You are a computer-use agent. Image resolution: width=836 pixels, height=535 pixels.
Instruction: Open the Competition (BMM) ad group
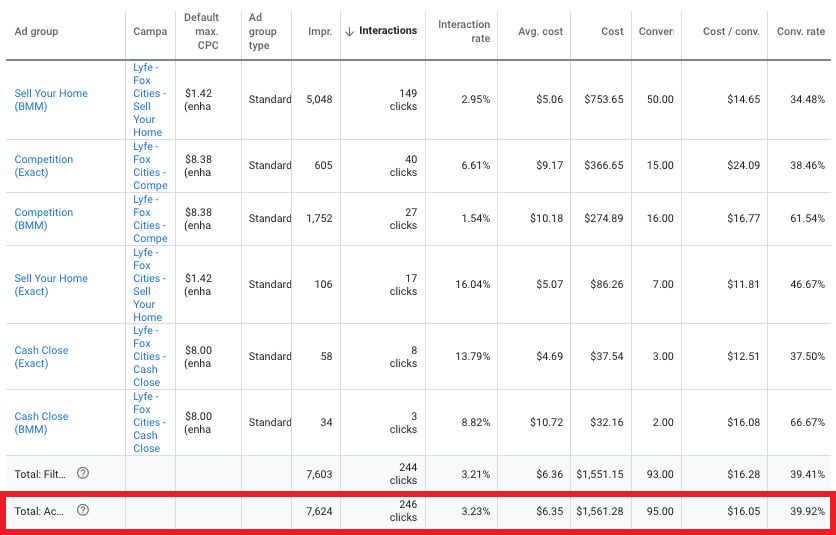click(x=44, y=218)
